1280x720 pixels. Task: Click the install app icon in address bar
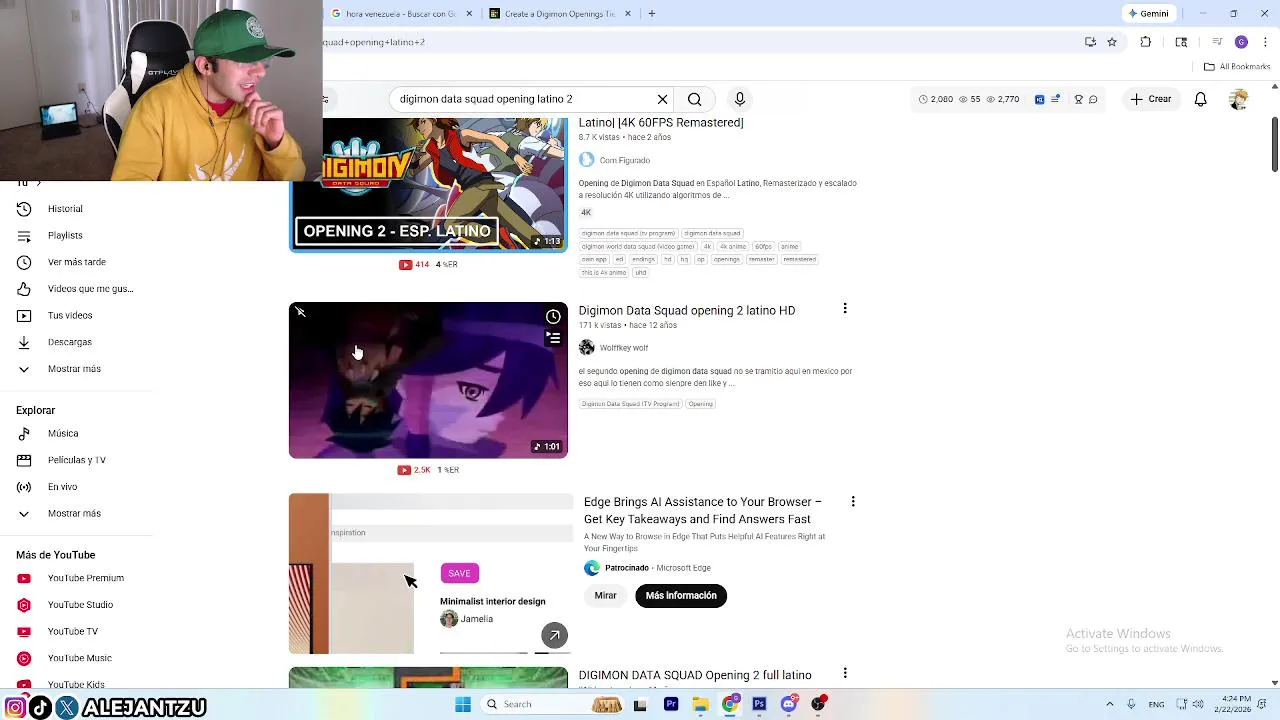tap(1090, 42)
